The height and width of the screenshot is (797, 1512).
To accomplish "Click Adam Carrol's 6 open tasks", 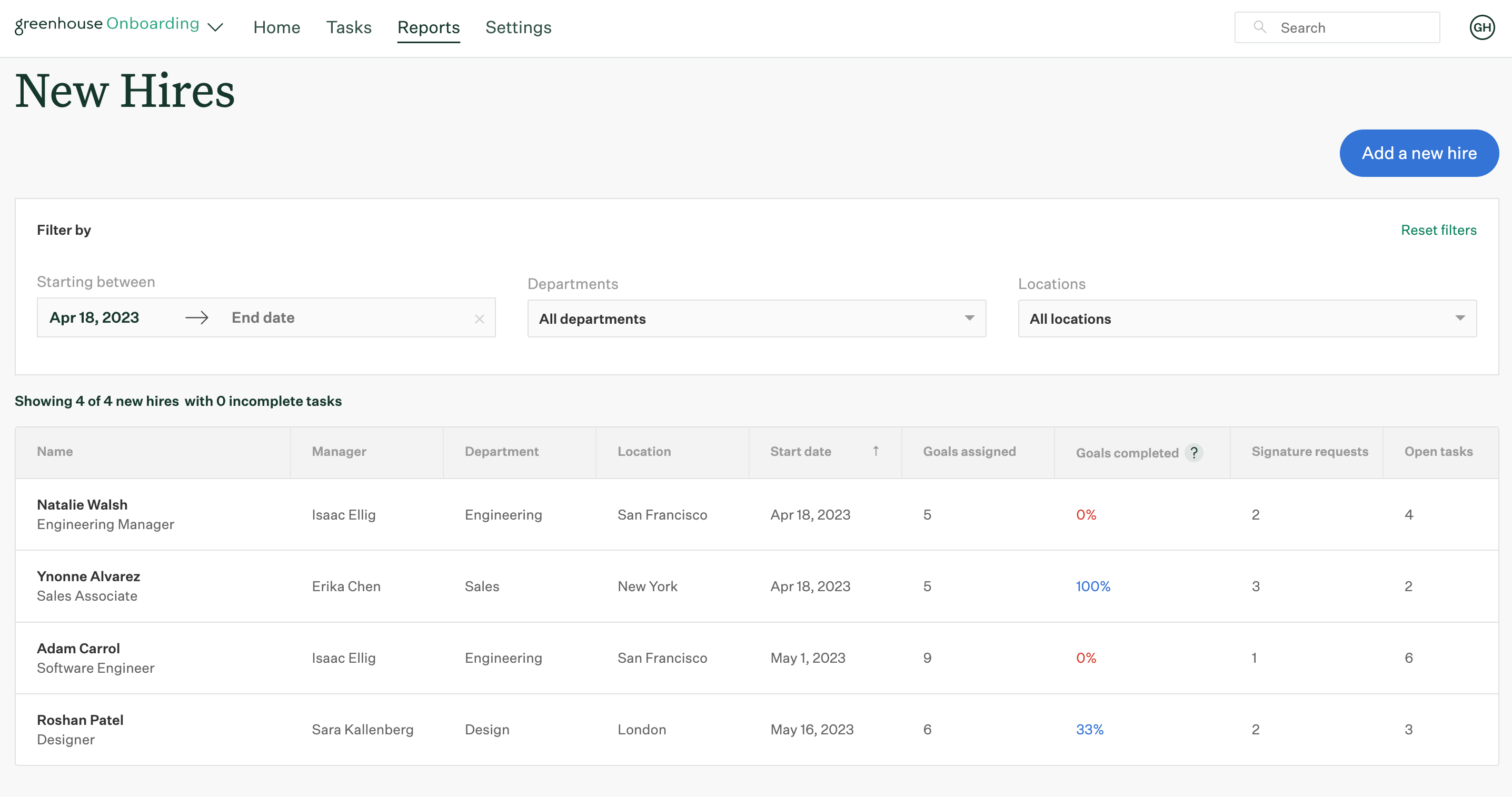I will point(1409,658).
